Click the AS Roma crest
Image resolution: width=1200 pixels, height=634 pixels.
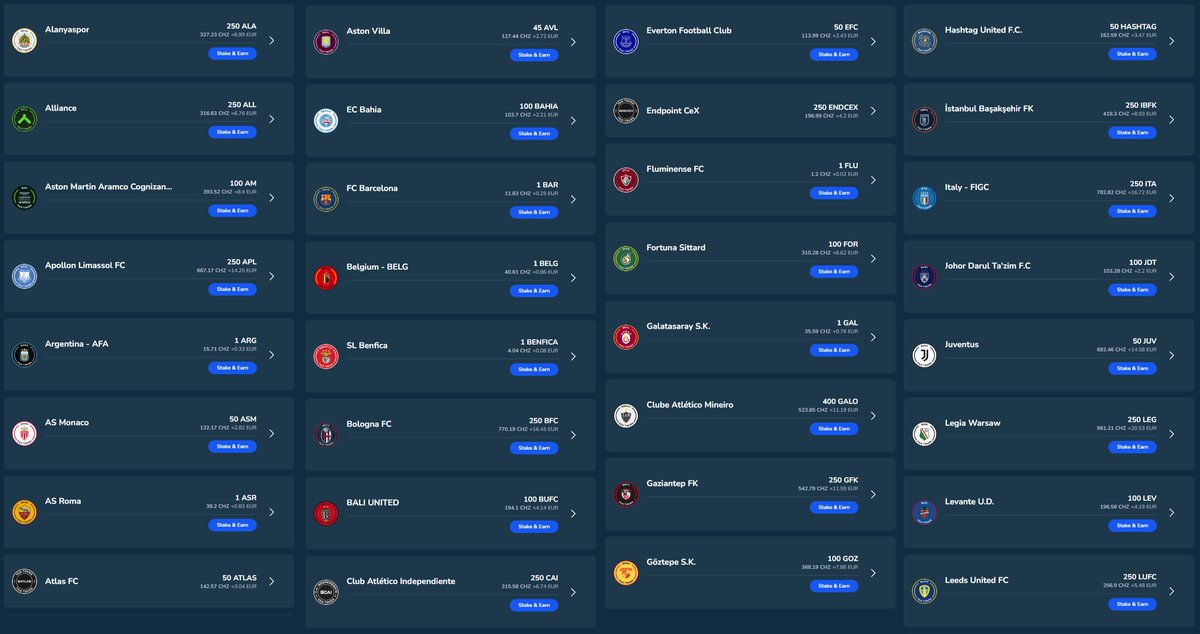(24, 512)
